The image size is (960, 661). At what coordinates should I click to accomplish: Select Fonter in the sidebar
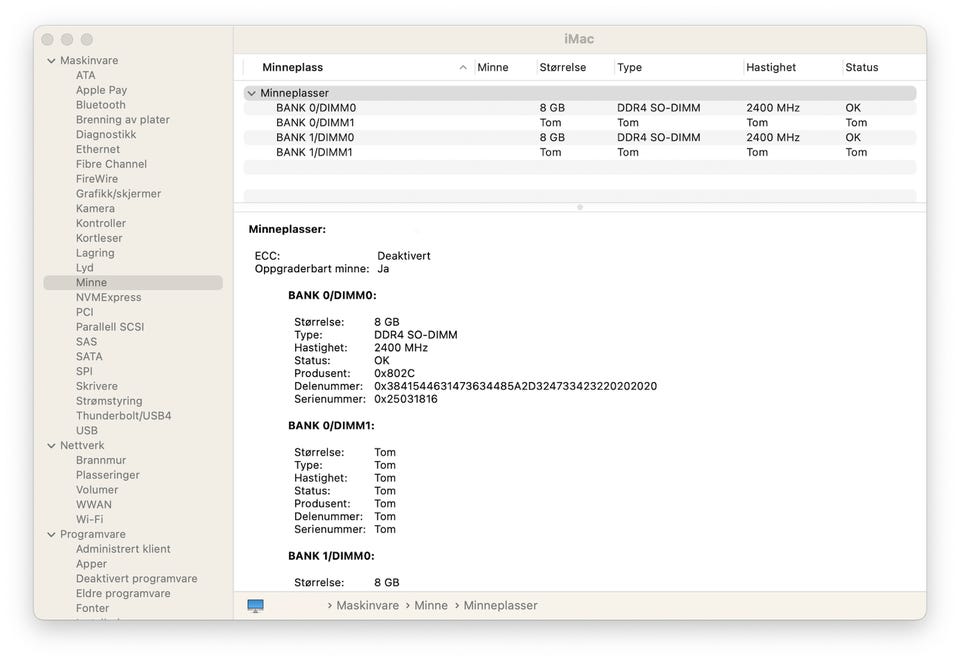click(92, 608)
